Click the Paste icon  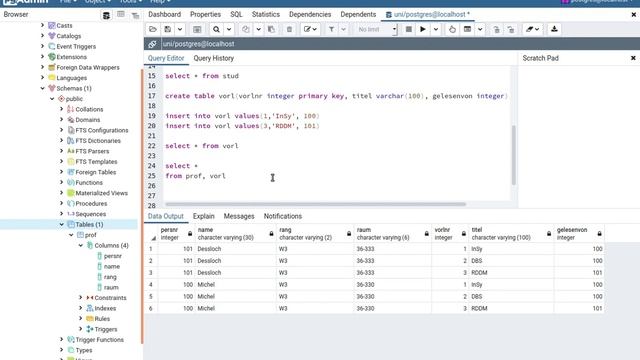tap(271, 29)
